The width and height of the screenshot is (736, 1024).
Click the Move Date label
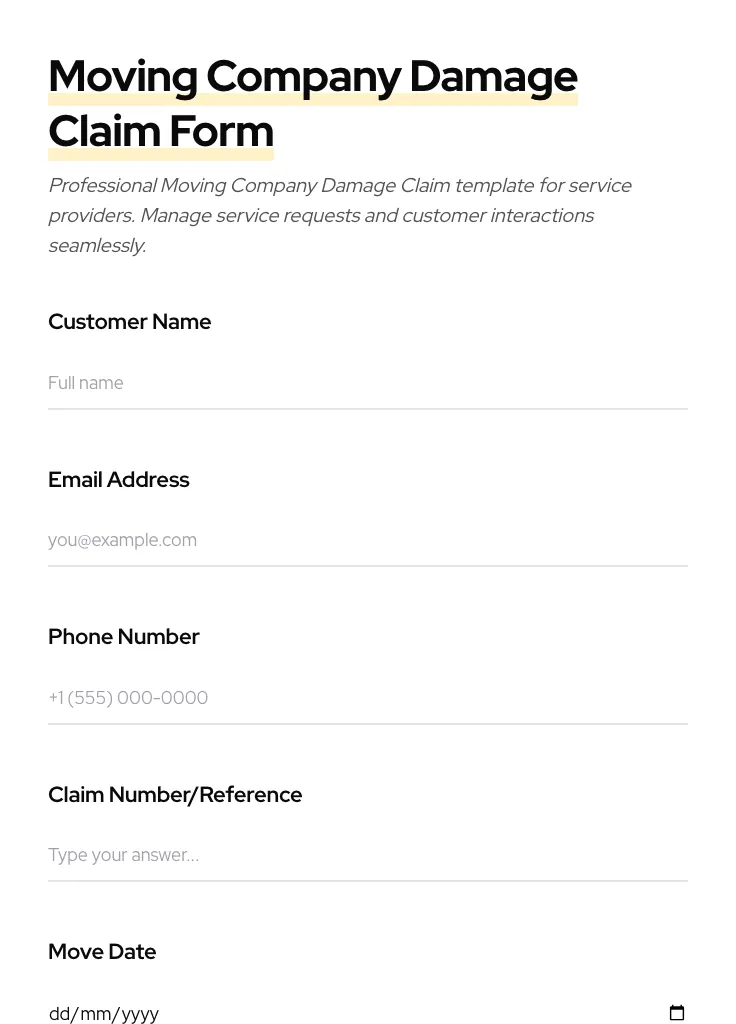102,952
